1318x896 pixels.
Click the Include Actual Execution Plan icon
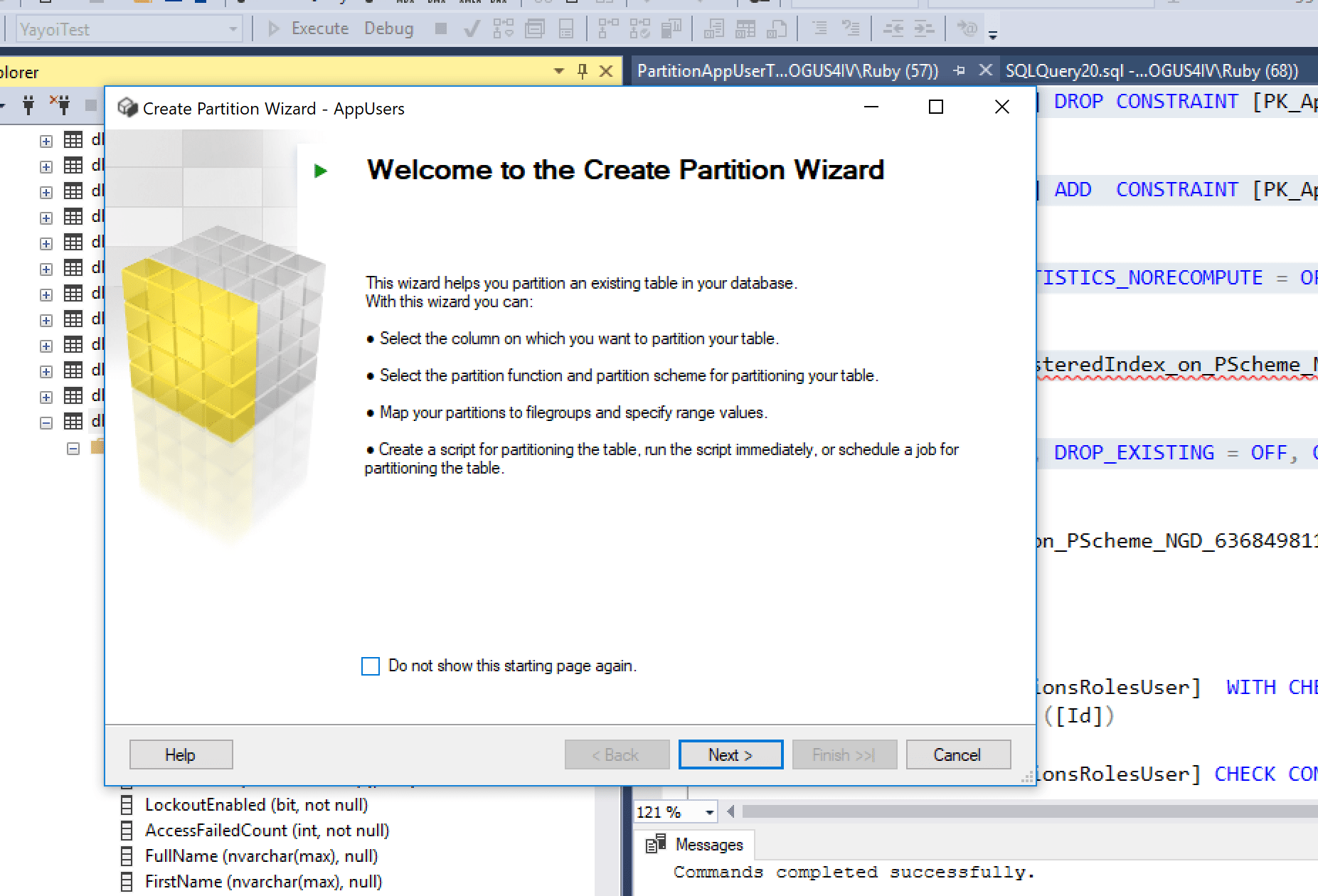(639, 29)
